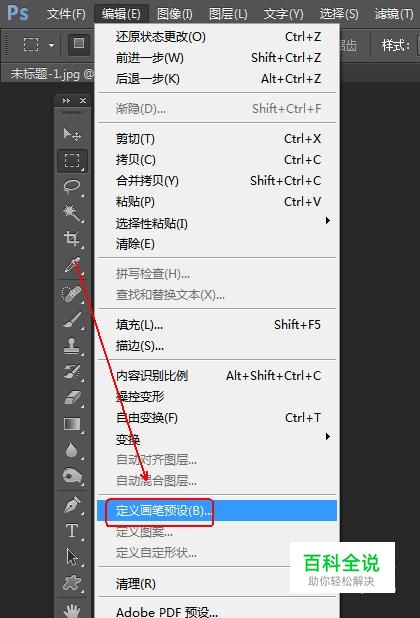Image resolution: width=420 pixels, height=618 pixels.
Task: Select the Crop tool
Action: (72, 239)
